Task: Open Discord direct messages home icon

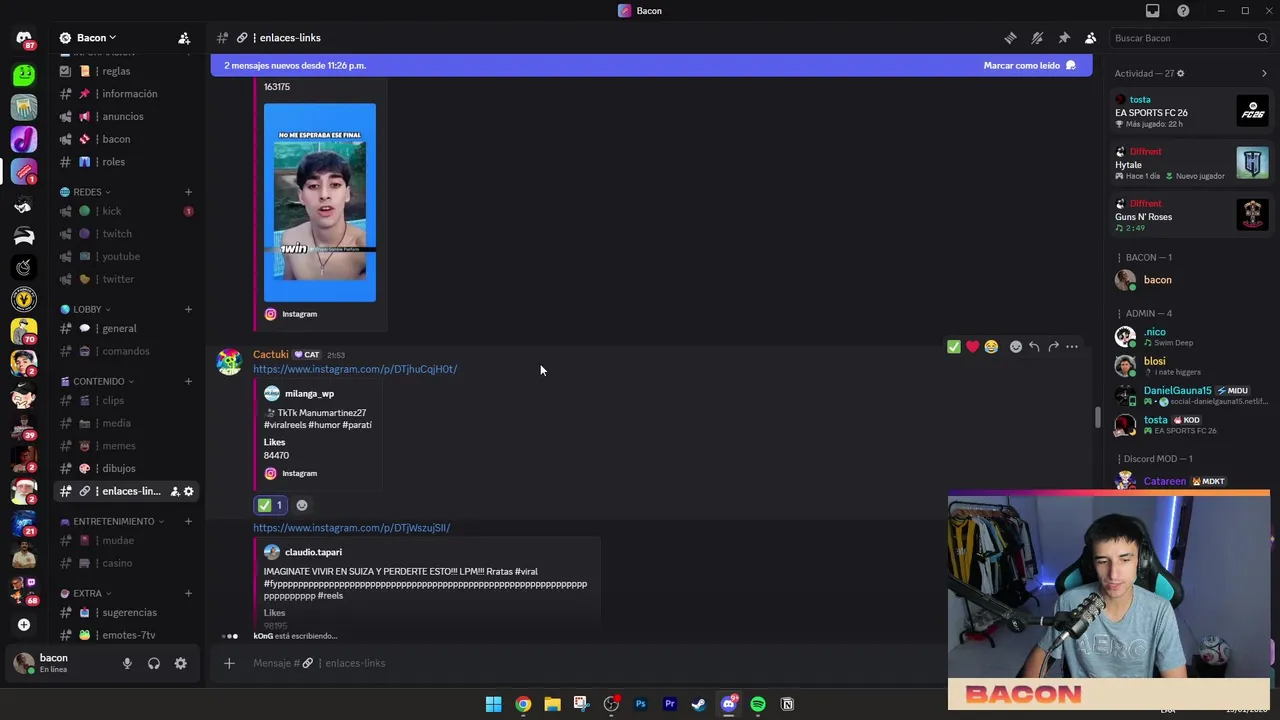Action: [24, 38]
